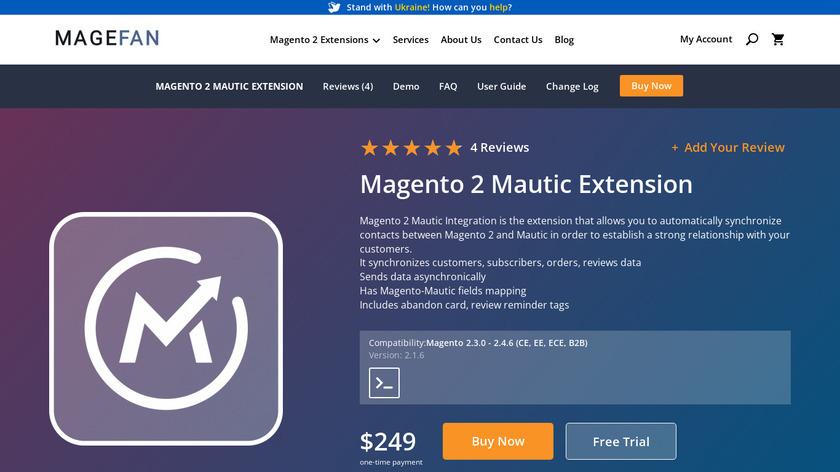Image resolution: width=840 pixels, height=472 pixels.
Task: Click the composer terminal icon
Action: (384, 383)
